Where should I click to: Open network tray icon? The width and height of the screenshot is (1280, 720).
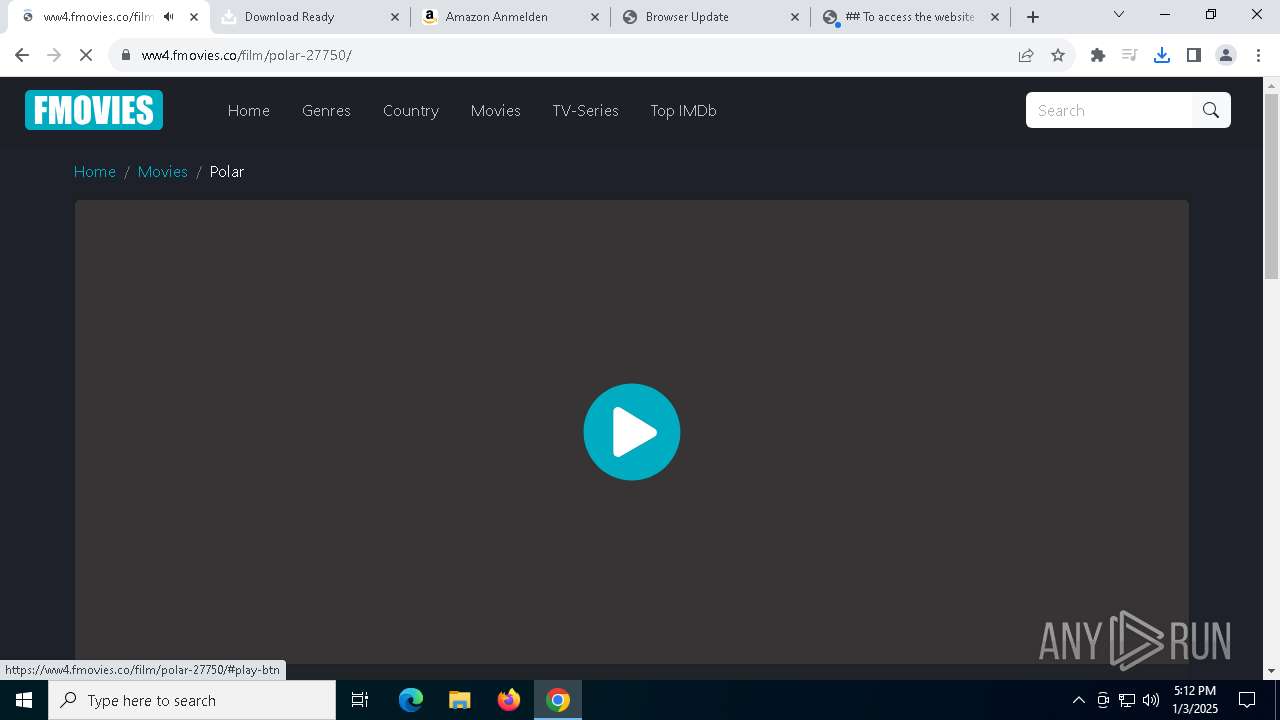(x=1127, y=700)
